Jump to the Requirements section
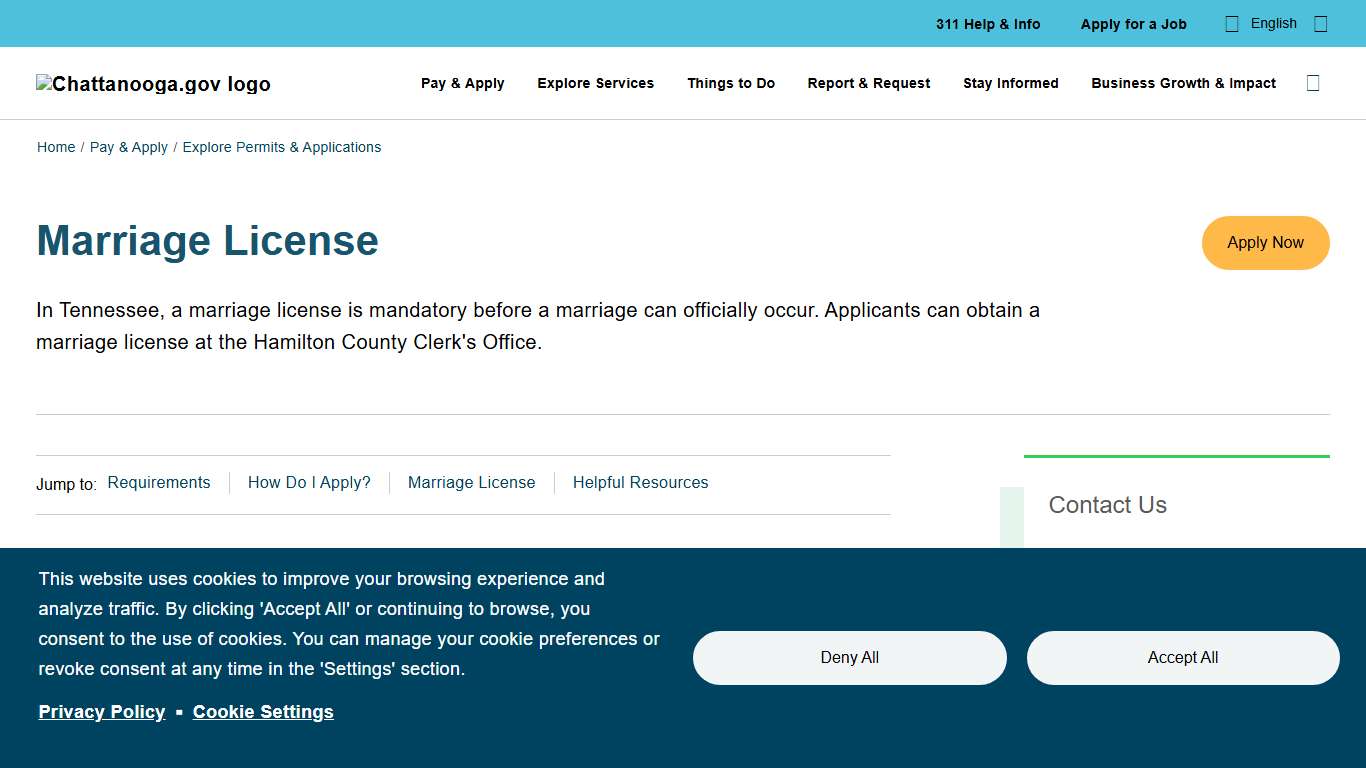 coord(159,482)
